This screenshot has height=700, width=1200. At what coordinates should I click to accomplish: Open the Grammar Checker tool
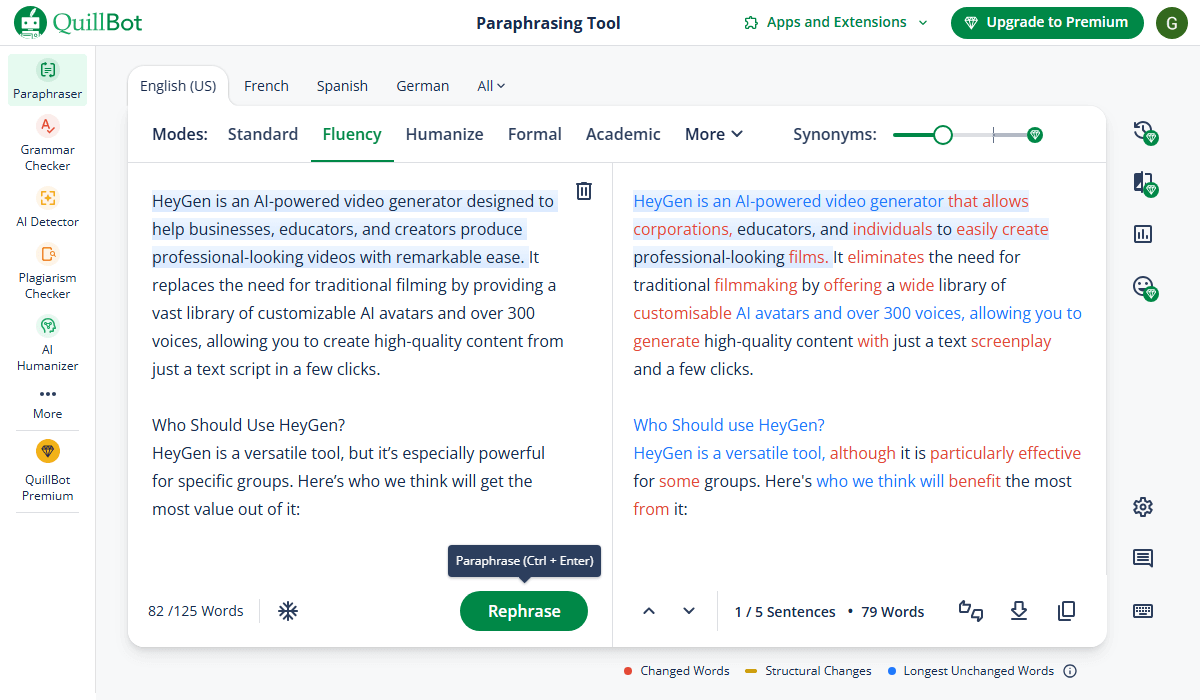(47, 143)
